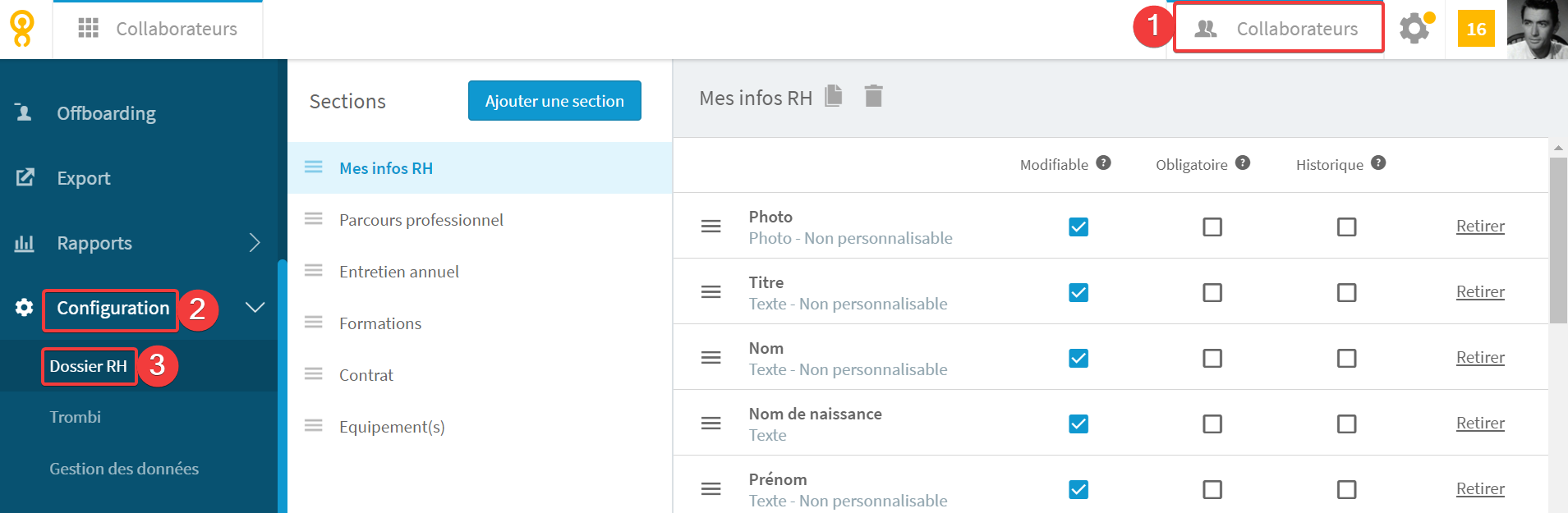1568x513 pixels.
Task: Grab the drag handle for Equipement(s) section
Action: pos(313,425)
